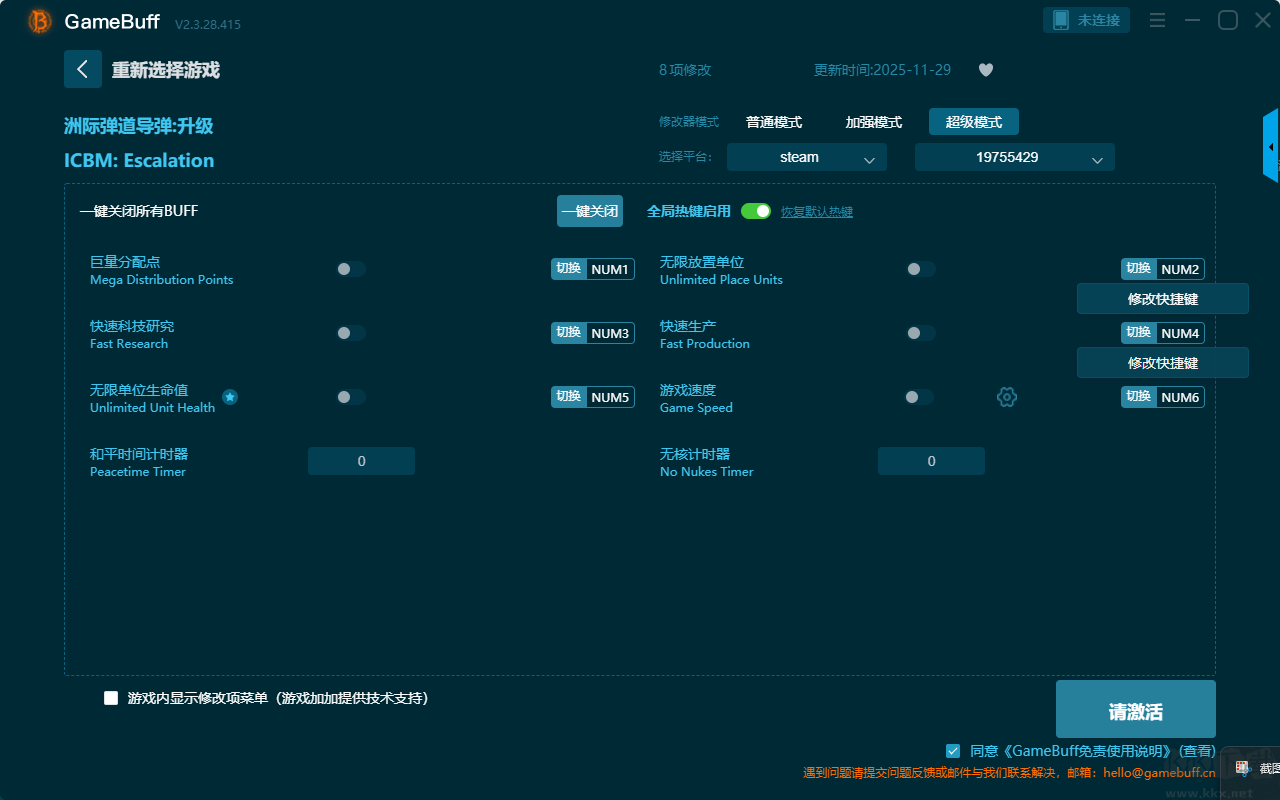1280x800 pixels.
Task: Select 超级模式 trainer mode
Action: click(974, 122)
